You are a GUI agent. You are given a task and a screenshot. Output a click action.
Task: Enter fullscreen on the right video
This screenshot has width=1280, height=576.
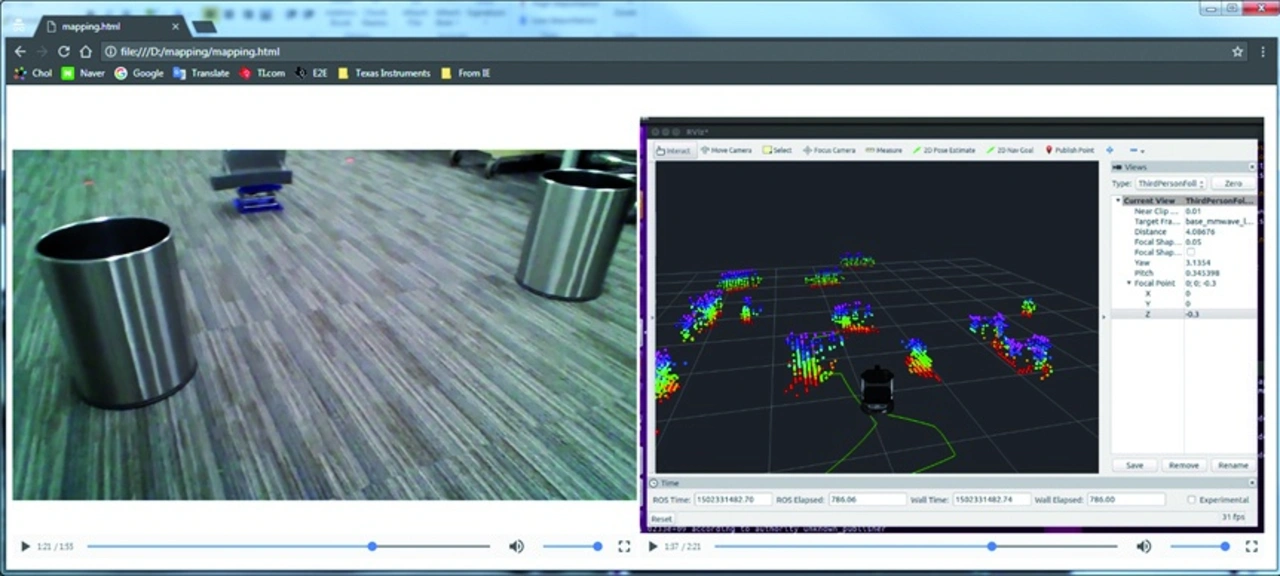click(x=1251, y=546)
